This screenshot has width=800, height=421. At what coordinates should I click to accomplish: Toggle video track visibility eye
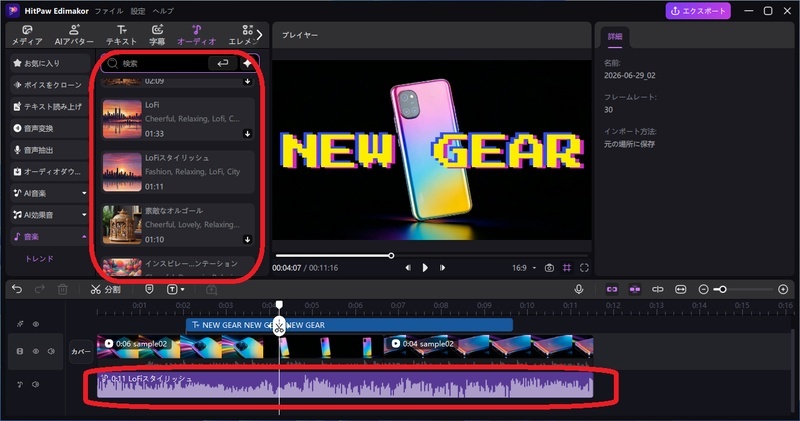point(36,351)
